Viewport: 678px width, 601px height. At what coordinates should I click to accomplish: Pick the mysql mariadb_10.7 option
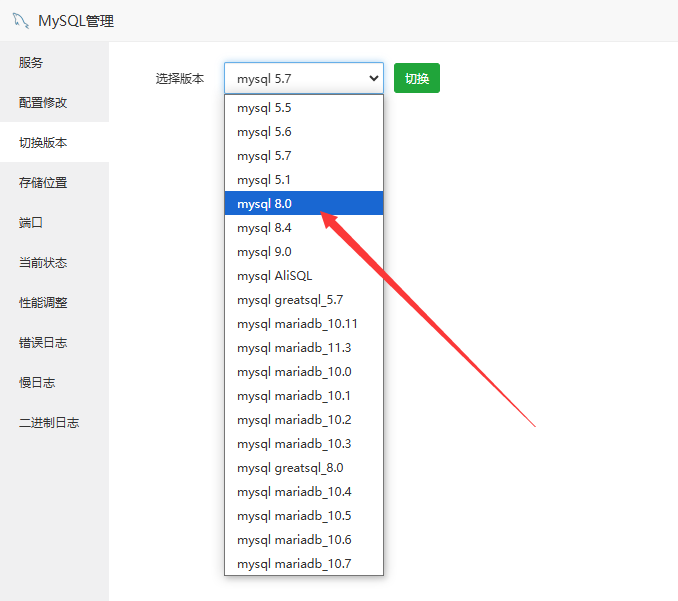click(x=304, y=563)
